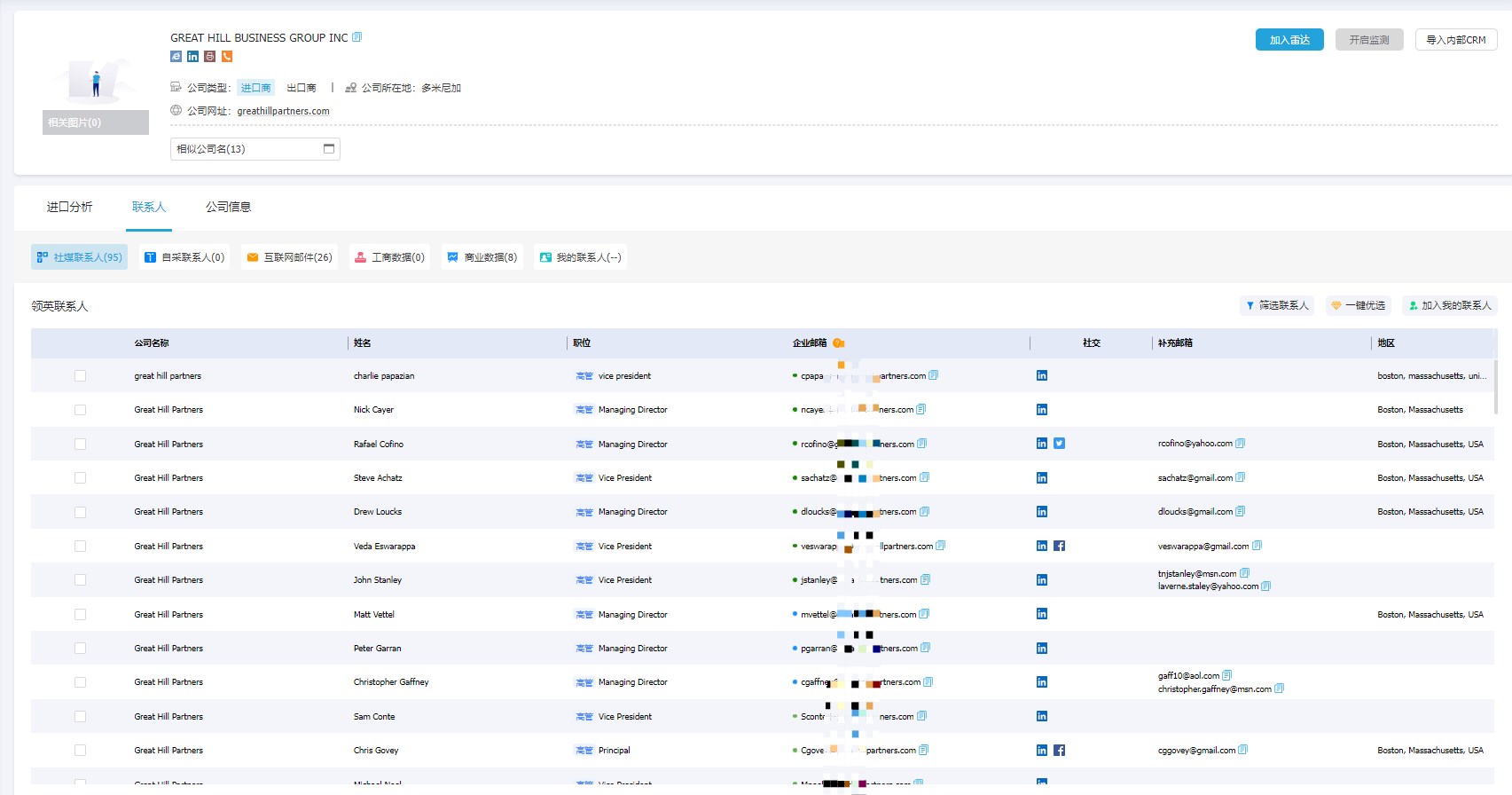Image resolution: width=1512 pixels, height=795 pixels.
Task: Tick checkbox for Steve Achatz row
Action: [x=81, y=478]
